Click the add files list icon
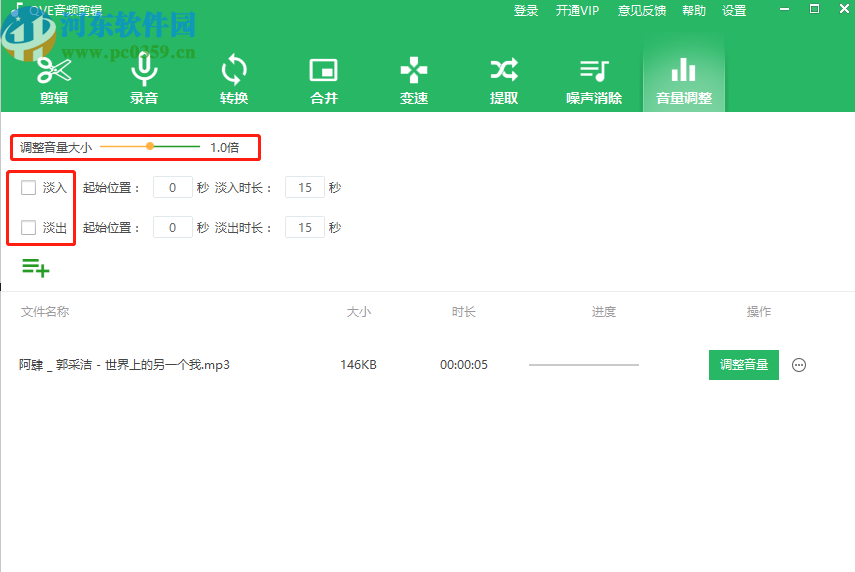The width and height of the screenshot is (855, 572). pyautogui.click(x=35, y=268)
